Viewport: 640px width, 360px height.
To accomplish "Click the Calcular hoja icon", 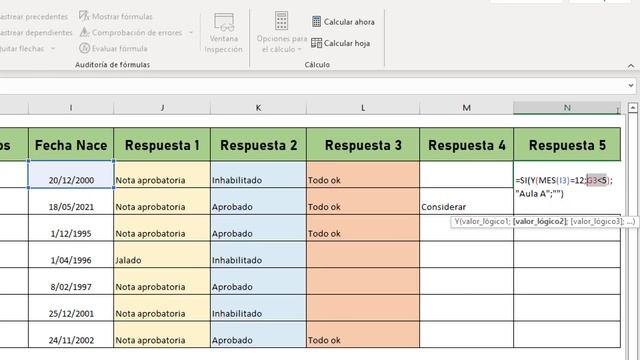I will [x=316, y=43].
